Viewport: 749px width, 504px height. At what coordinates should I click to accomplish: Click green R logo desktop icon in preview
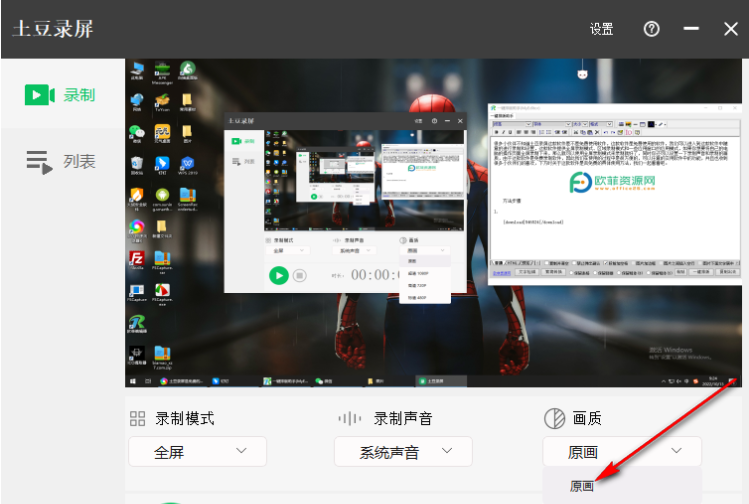137,324
